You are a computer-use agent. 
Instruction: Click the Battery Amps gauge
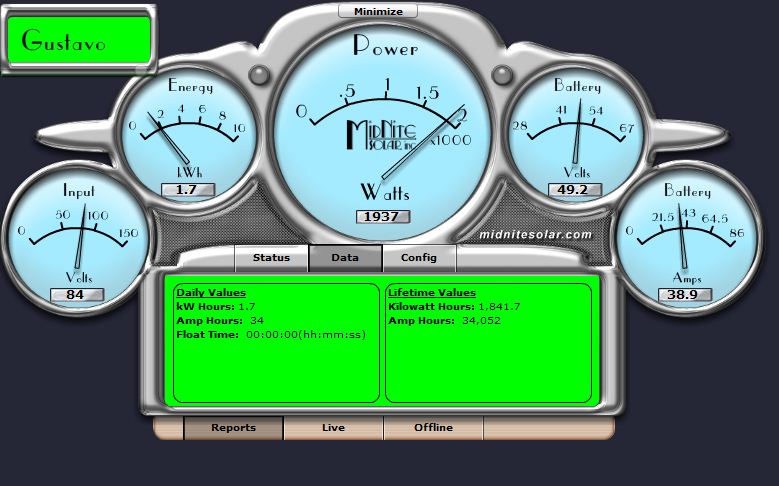tap(687, 240)
